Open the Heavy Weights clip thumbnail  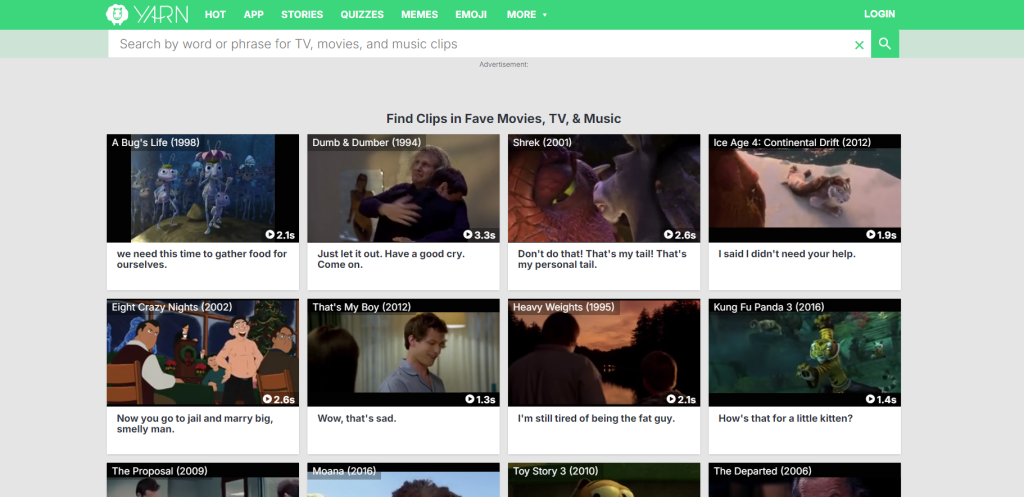click(x=604, y=352)
